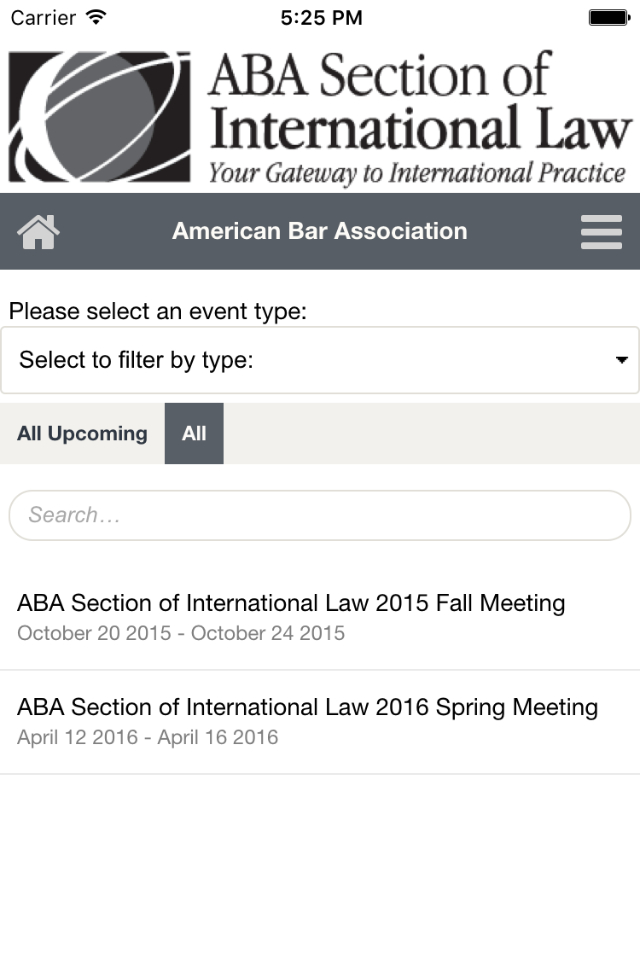Viewport: 640px width, 960px height.
Task: Tap the 'Your Gateway to International Practice' tagline
Action: [x=417, y=173]
